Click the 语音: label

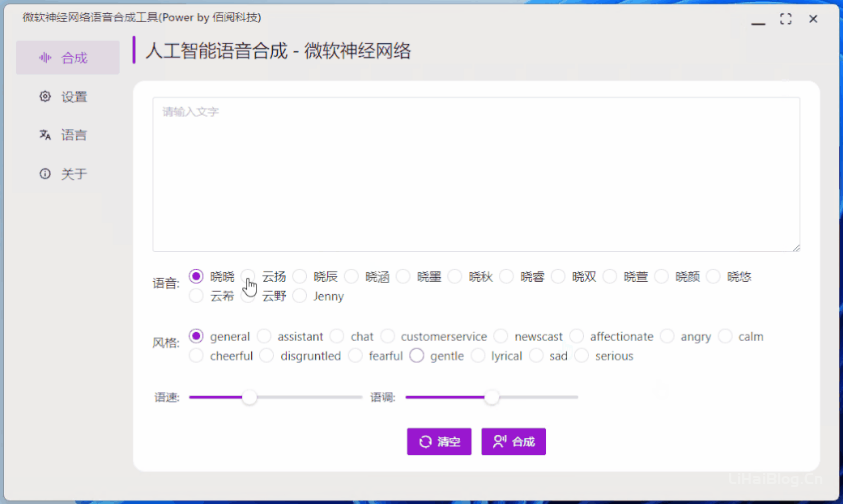[x=166, y=283]
